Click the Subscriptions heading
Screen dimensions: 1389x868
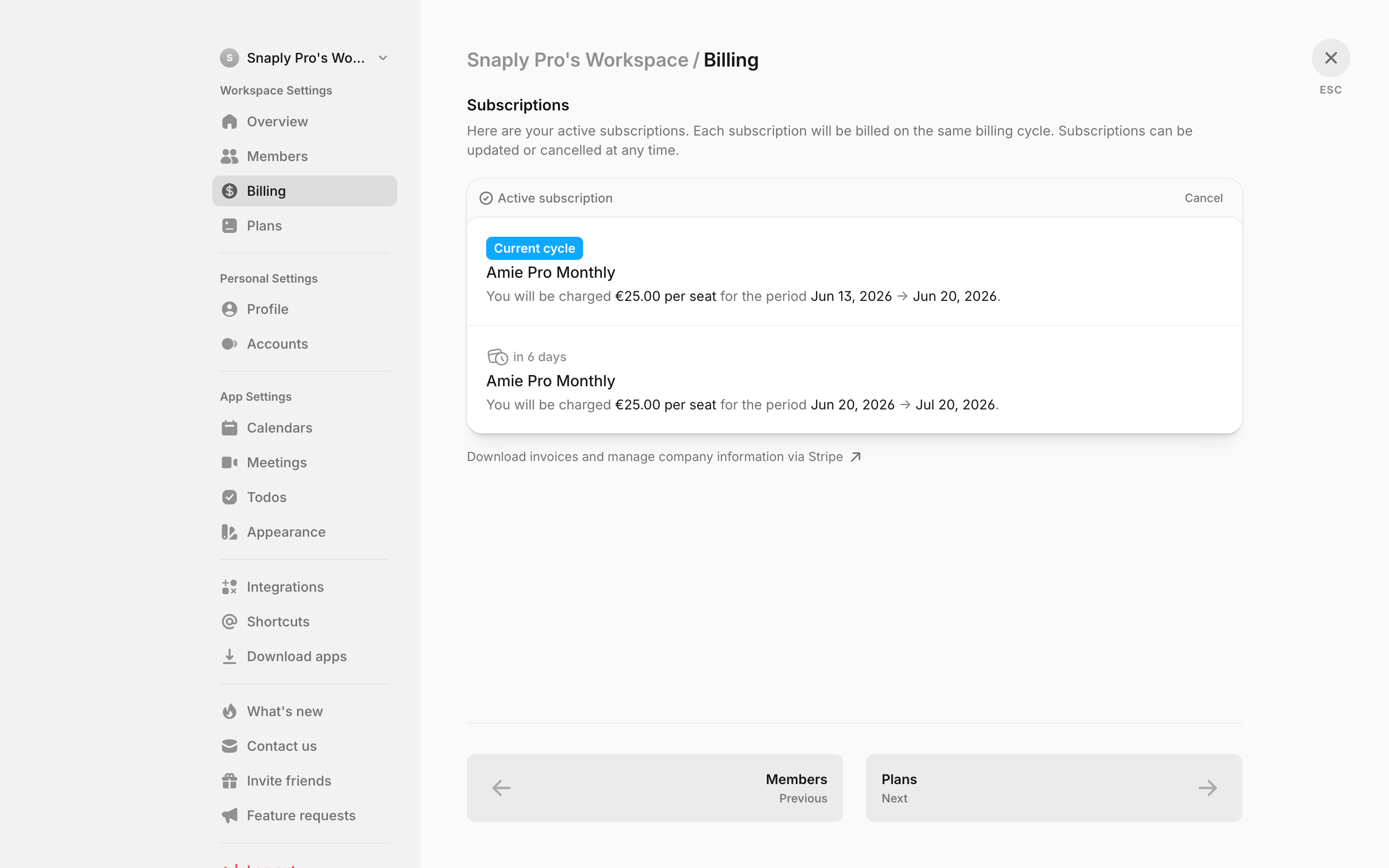pos(517,105)
